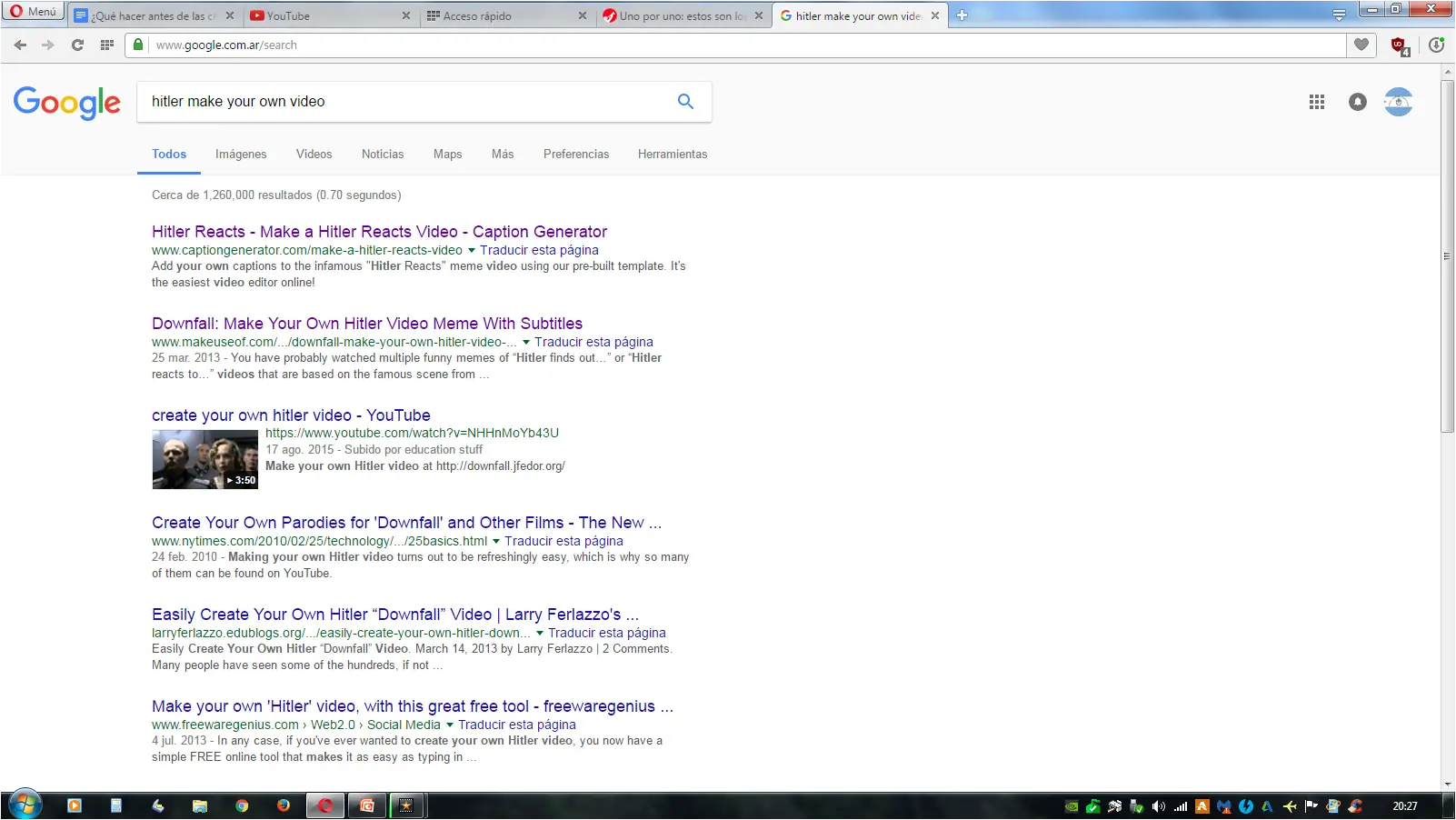Open 'create your own hitler video - YouTube' result
1456x820 pixels.
tap(291, 415)
